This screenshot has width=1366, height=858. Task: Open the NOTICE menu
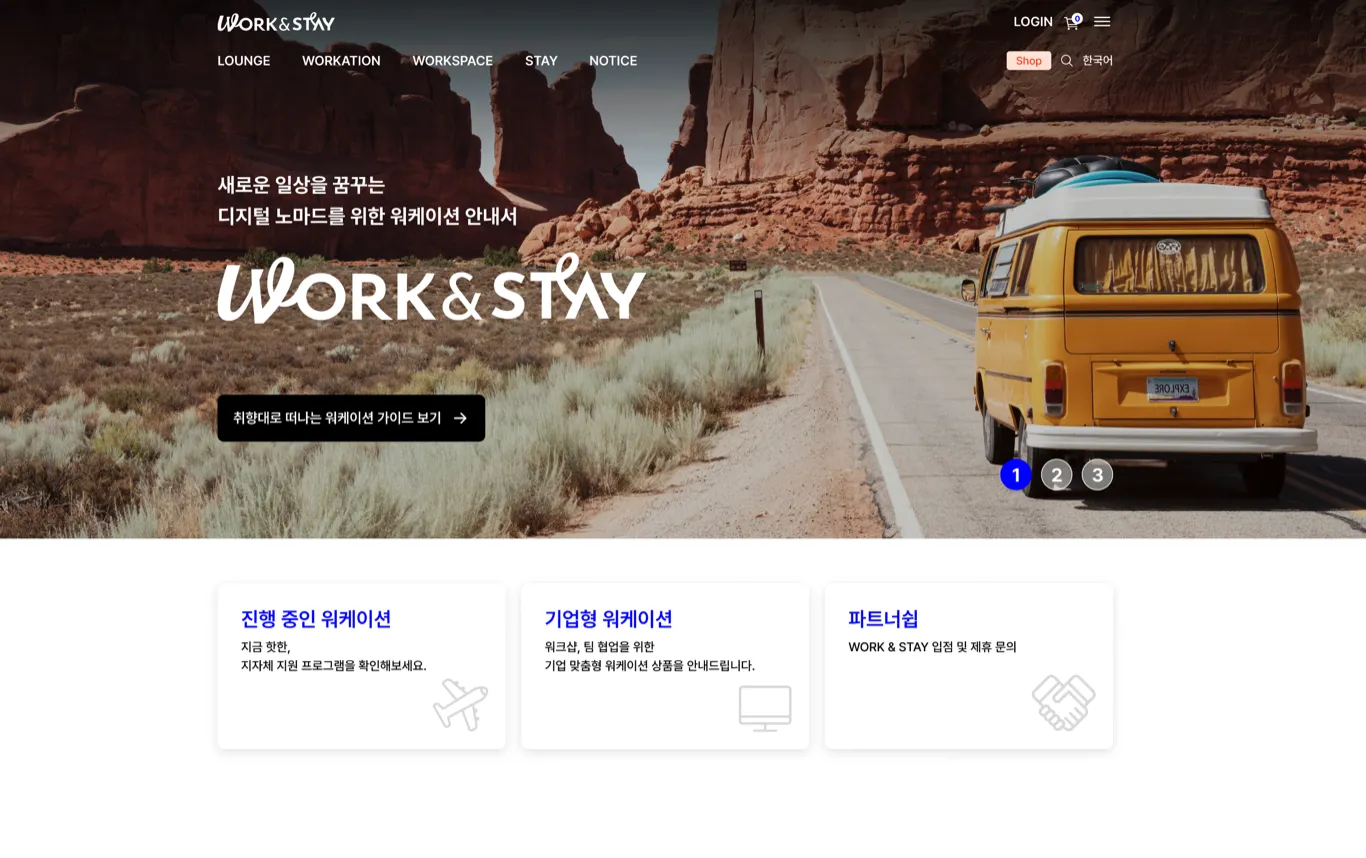click(613, 61)
